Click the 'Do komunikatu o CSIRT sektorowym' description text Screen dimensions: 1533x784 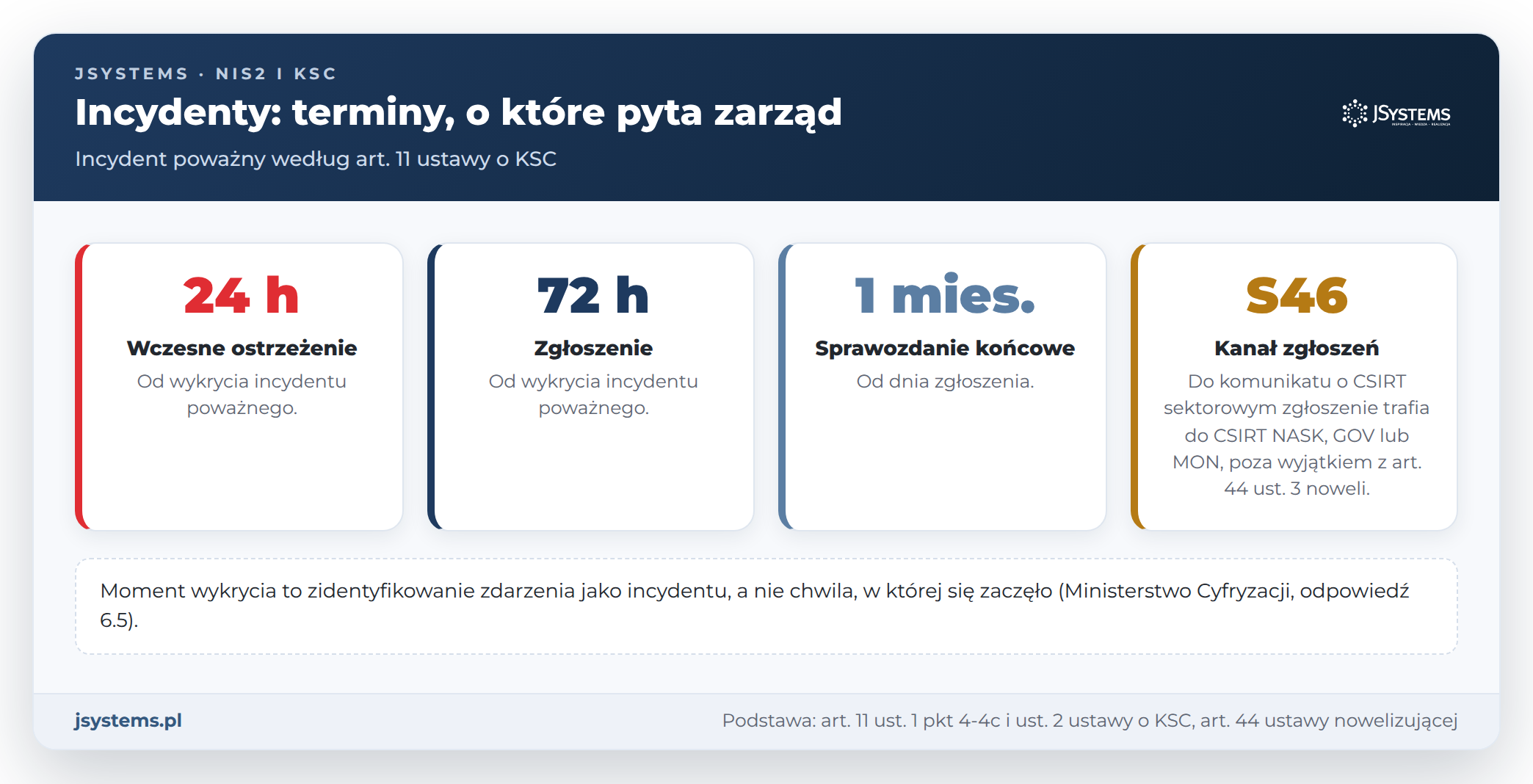tap(1297, 435)
